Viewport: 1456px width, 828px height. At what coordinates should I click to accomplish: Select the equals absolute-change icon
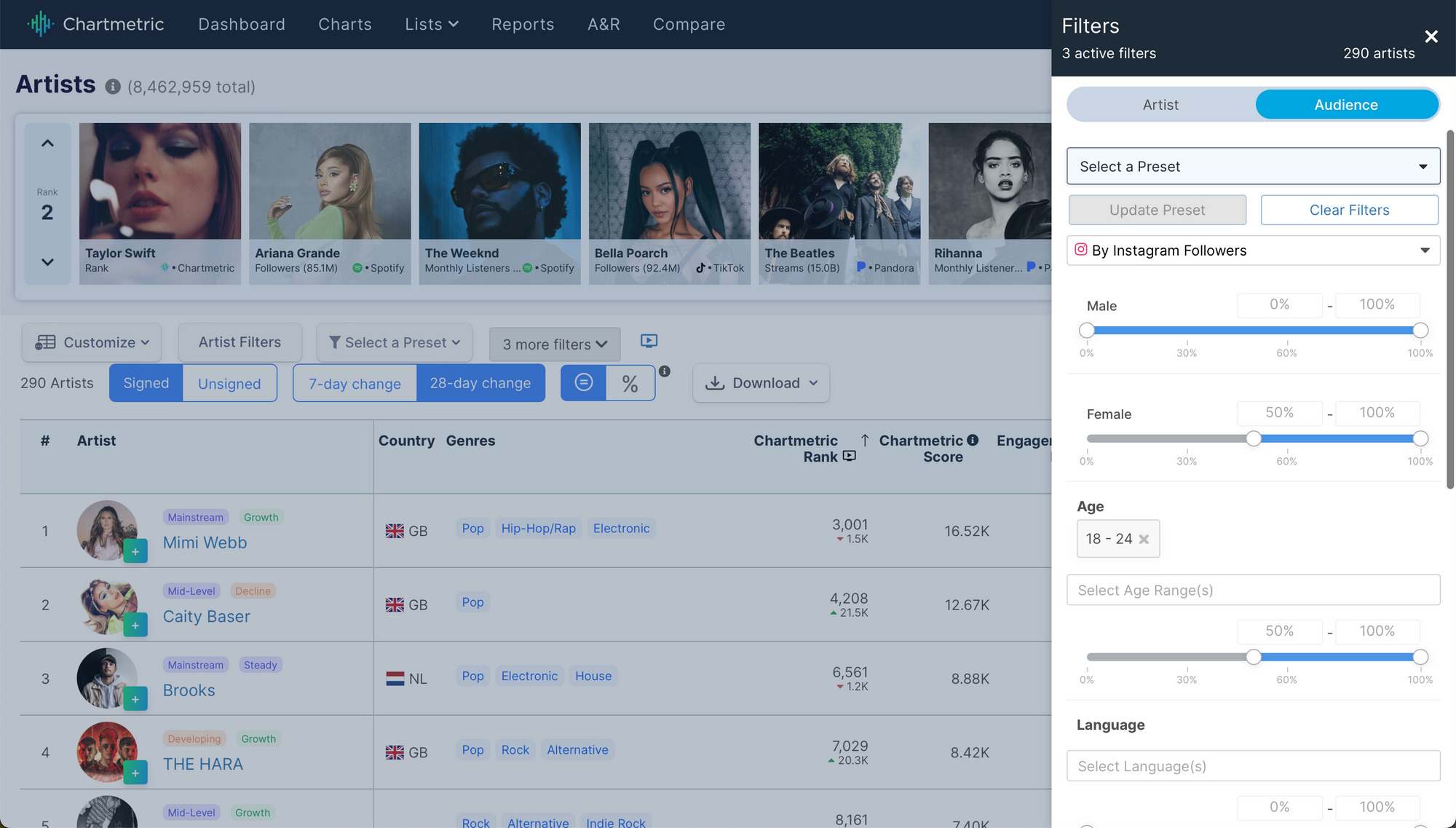583,382
